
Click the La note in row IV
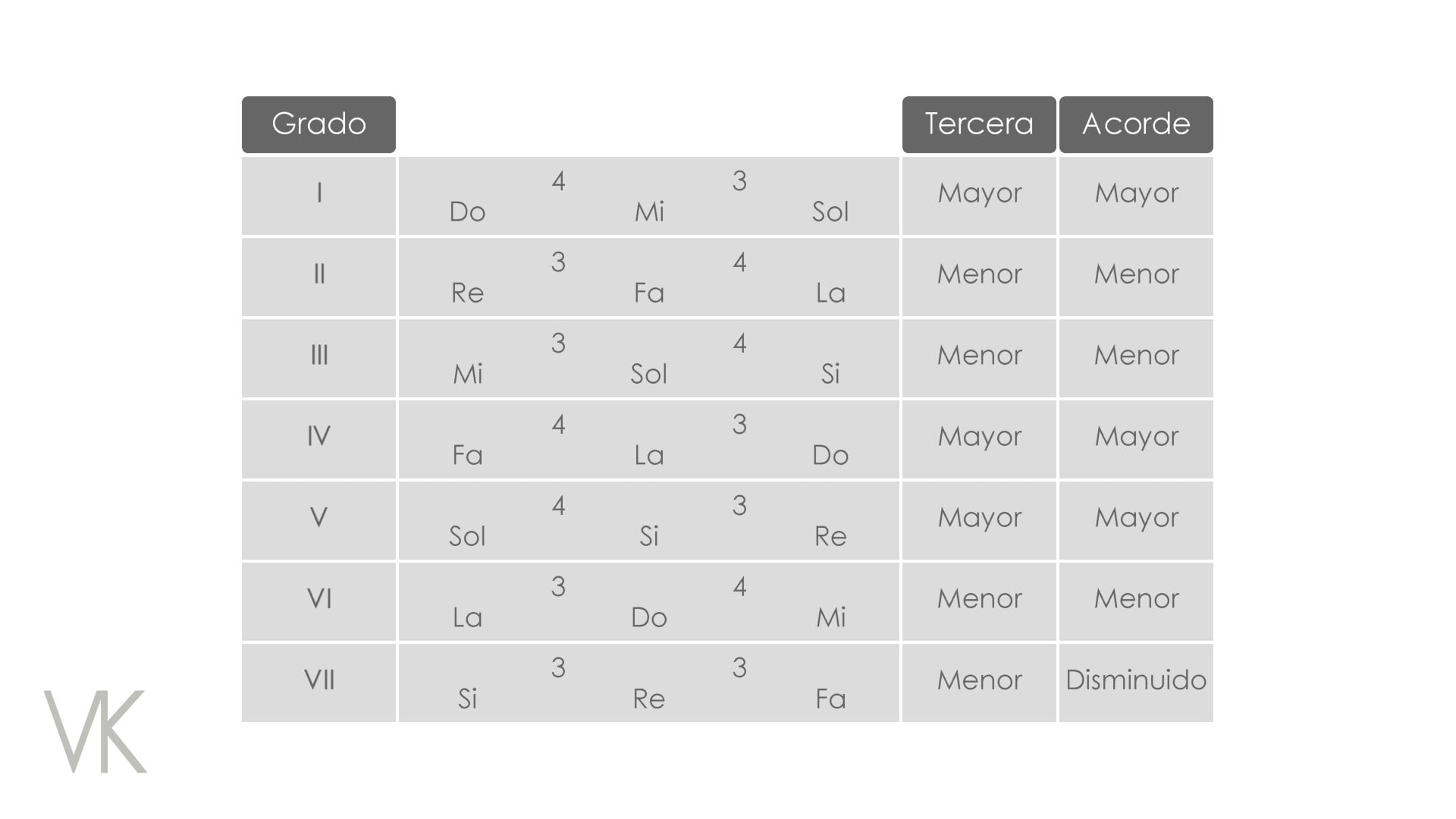(649, 456)
